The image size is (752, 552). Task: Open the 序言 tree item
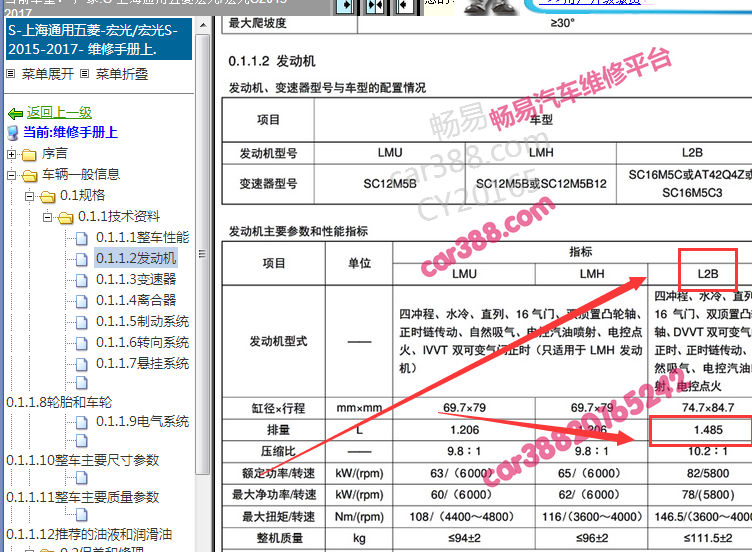point(55,153)
